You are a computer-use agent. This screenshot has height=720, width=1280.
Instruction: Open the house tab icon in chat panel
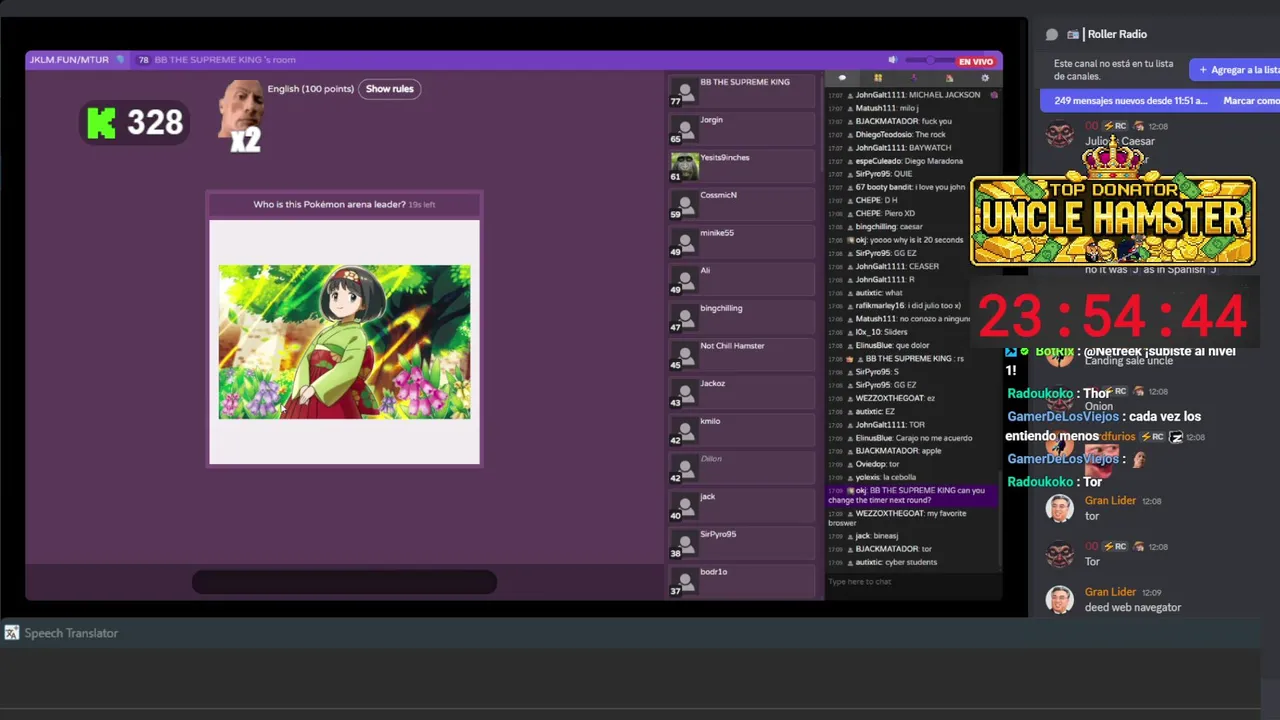click(949, 78)
